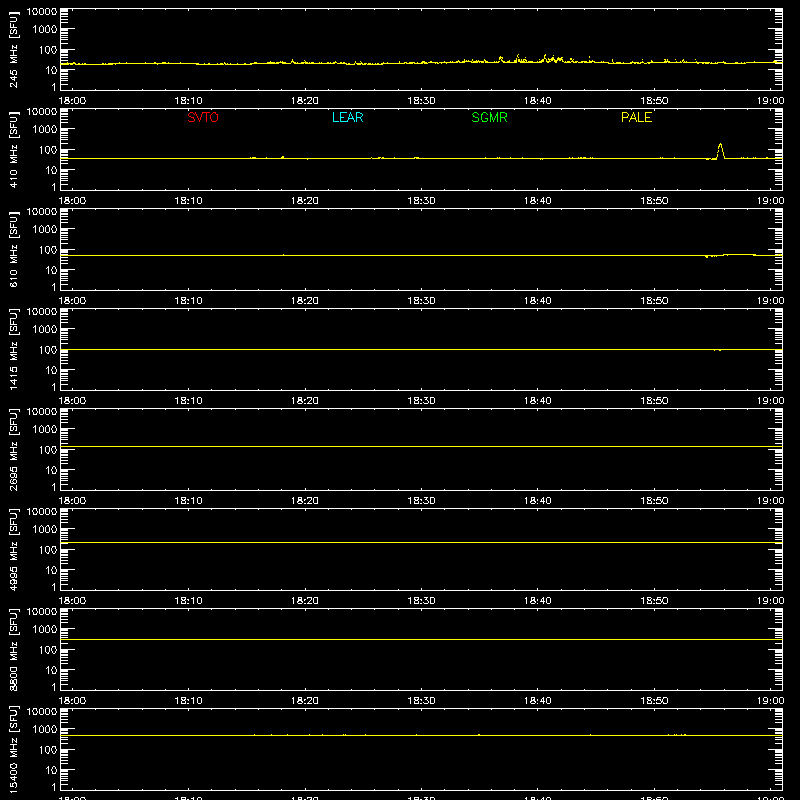Click 18:00 label under the 245 MHz plot
The image size is (800, 800).
72,101
